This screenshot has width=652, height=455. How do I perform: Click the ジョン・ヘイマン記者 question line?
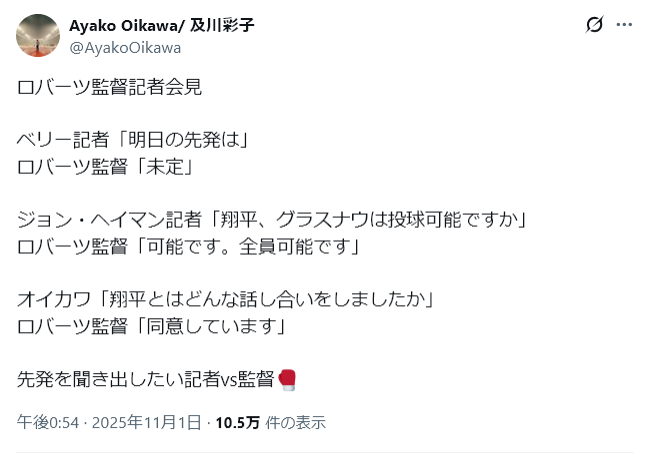(x=272, y=219)
